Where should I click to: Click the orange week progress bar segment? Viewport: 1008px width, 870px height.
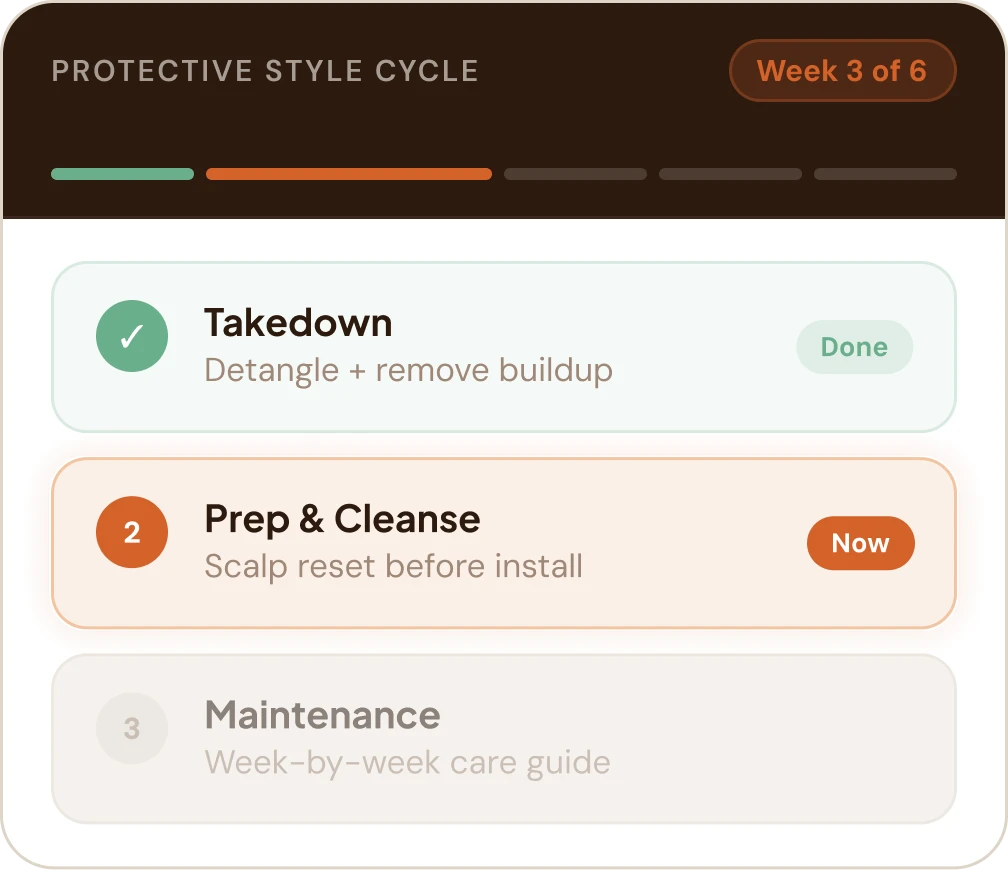348,173
